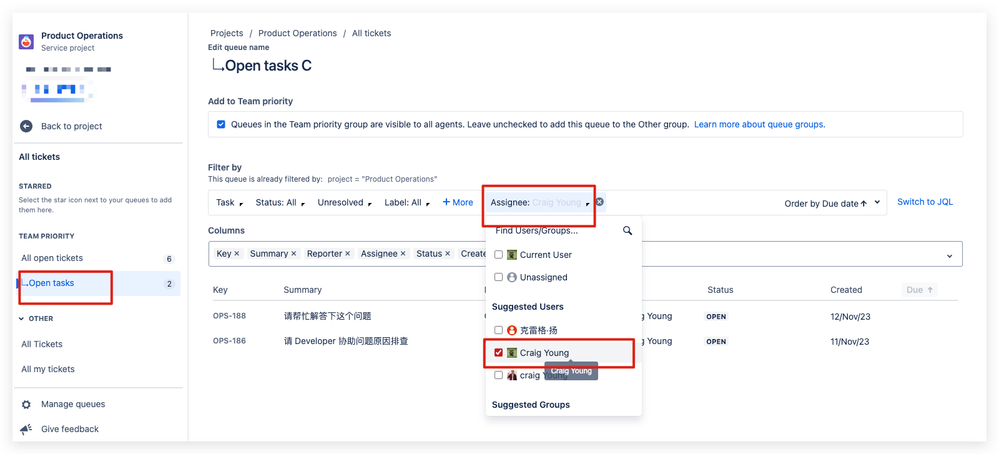Click the Give feedback megaphone icon

[26, 430]
